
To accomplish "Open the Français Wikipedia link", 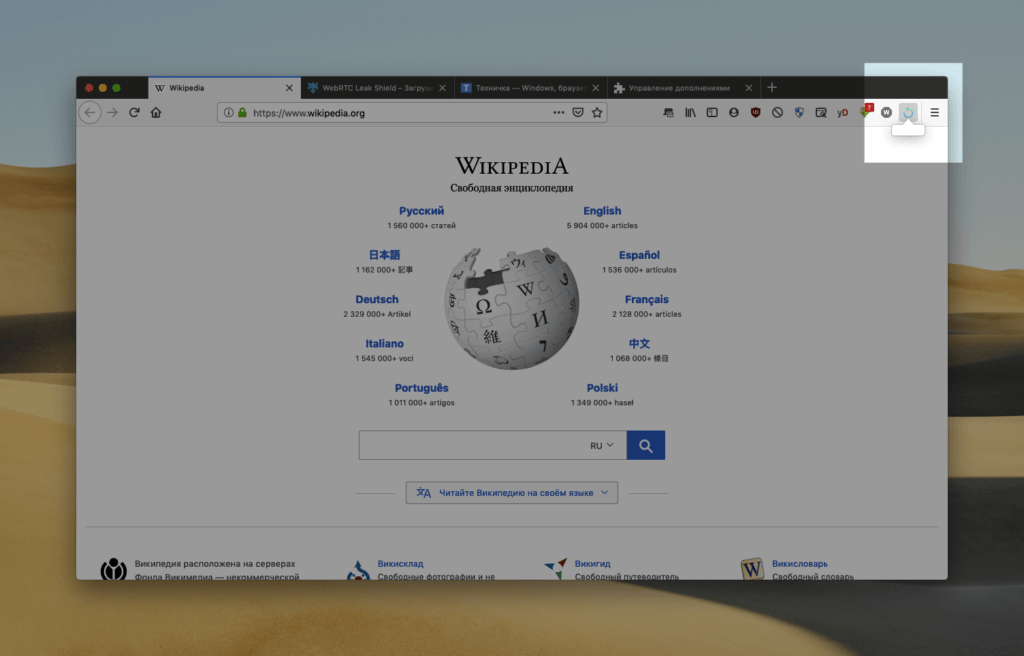I will (647, 299).
